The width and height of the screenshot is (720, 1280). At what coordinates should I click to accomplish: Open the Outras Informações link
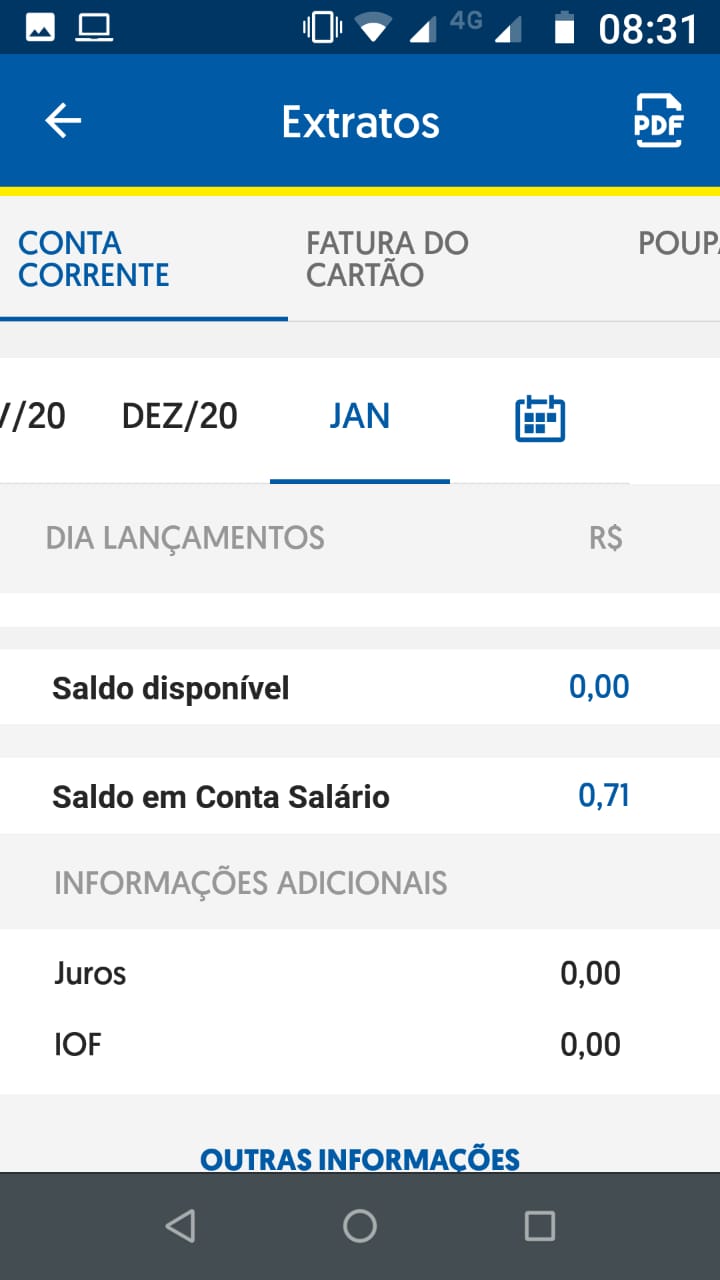tap(360, 1158)
